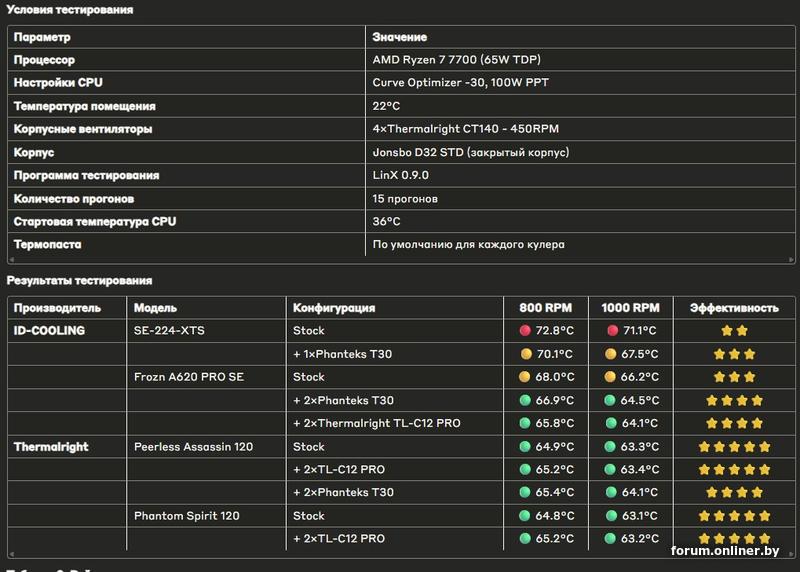Click the 'ID-COOLING' manufacturer cell
Screen dimensions: 800x572
pos(49,331)
